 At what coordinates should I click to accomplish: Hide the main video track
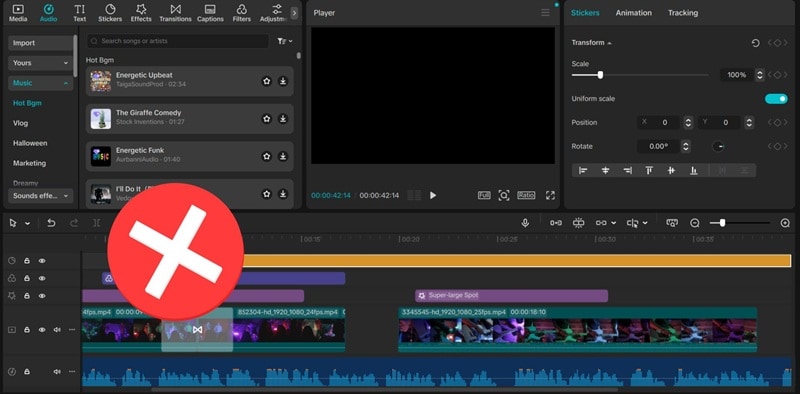coord(42,330)
